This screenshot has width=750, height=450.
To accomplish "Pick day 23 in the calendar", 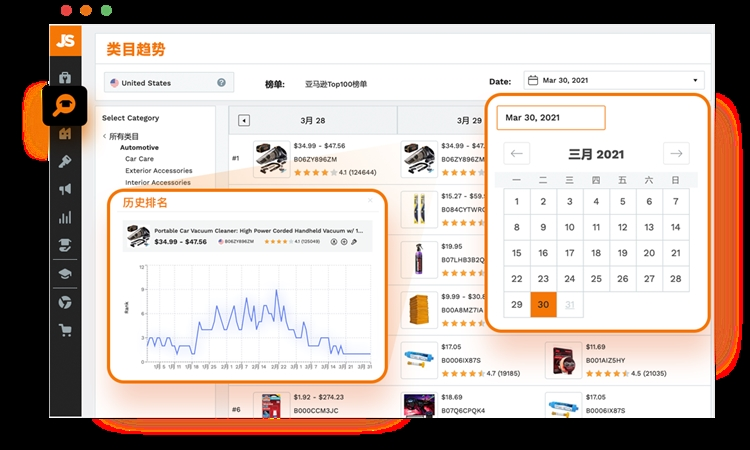I will 543,279.
